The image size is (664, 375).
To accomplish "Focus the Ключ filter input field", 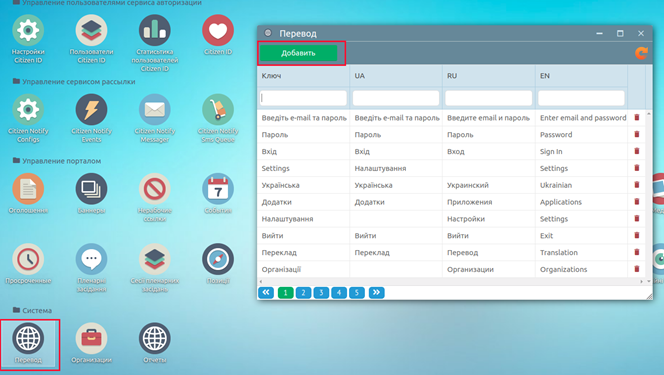I will [x=303, y=98].
